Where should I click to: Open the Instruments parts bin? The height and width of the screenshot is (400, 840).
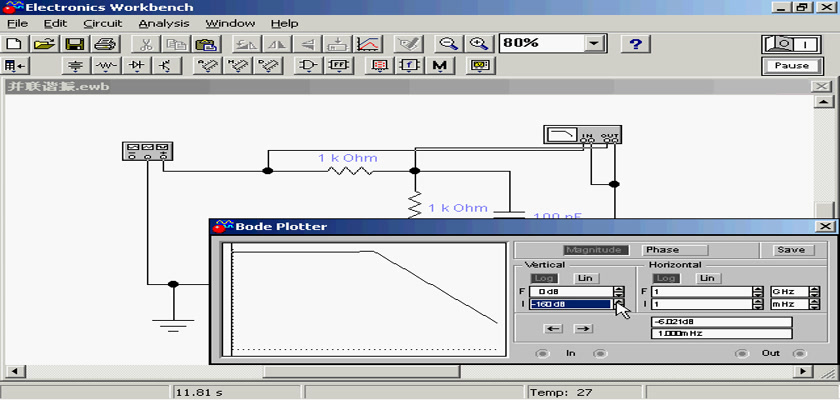point(480,66)
